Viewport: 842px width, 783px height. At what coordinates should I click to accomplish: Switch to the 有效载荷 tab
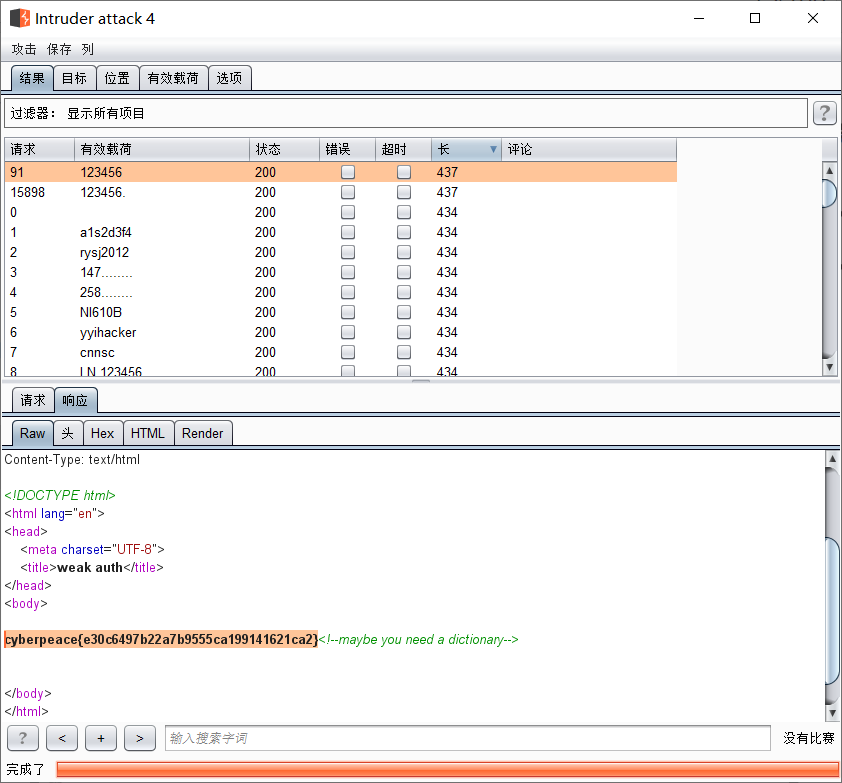click(173, 78)
